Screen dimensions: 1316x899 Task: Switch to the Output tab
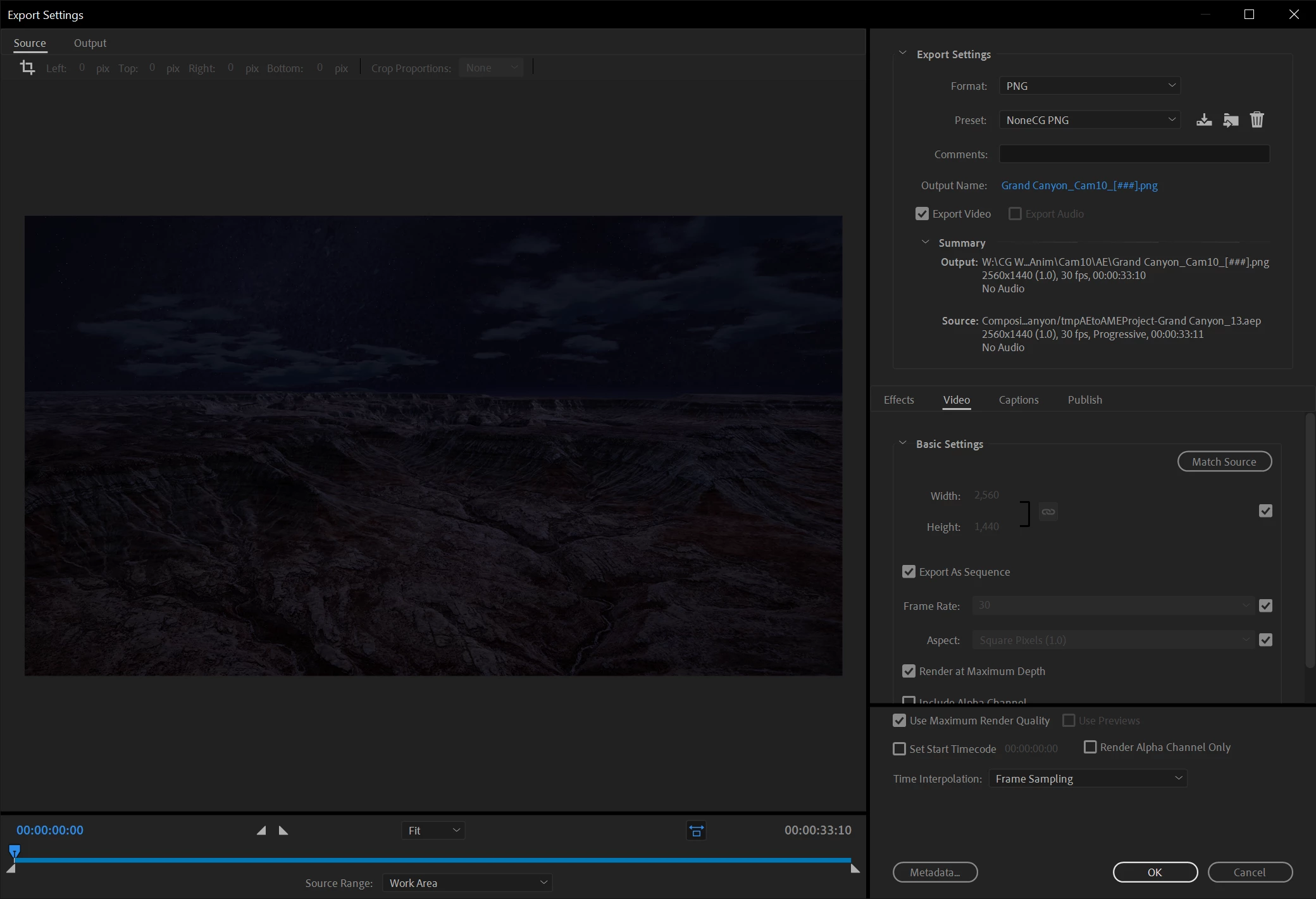(90, 43)
